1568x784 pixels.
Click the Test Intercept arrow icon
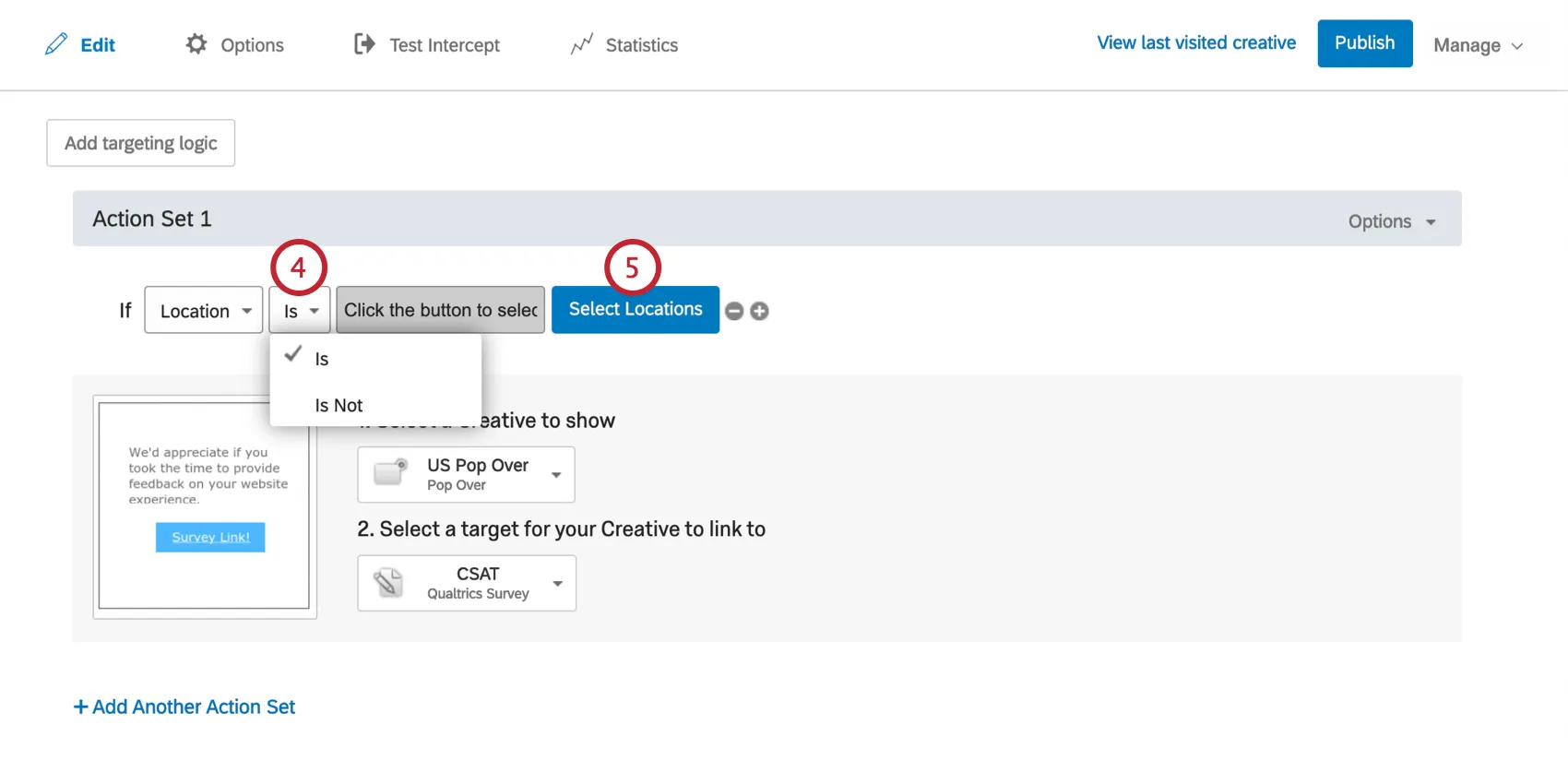coord(364,44)
